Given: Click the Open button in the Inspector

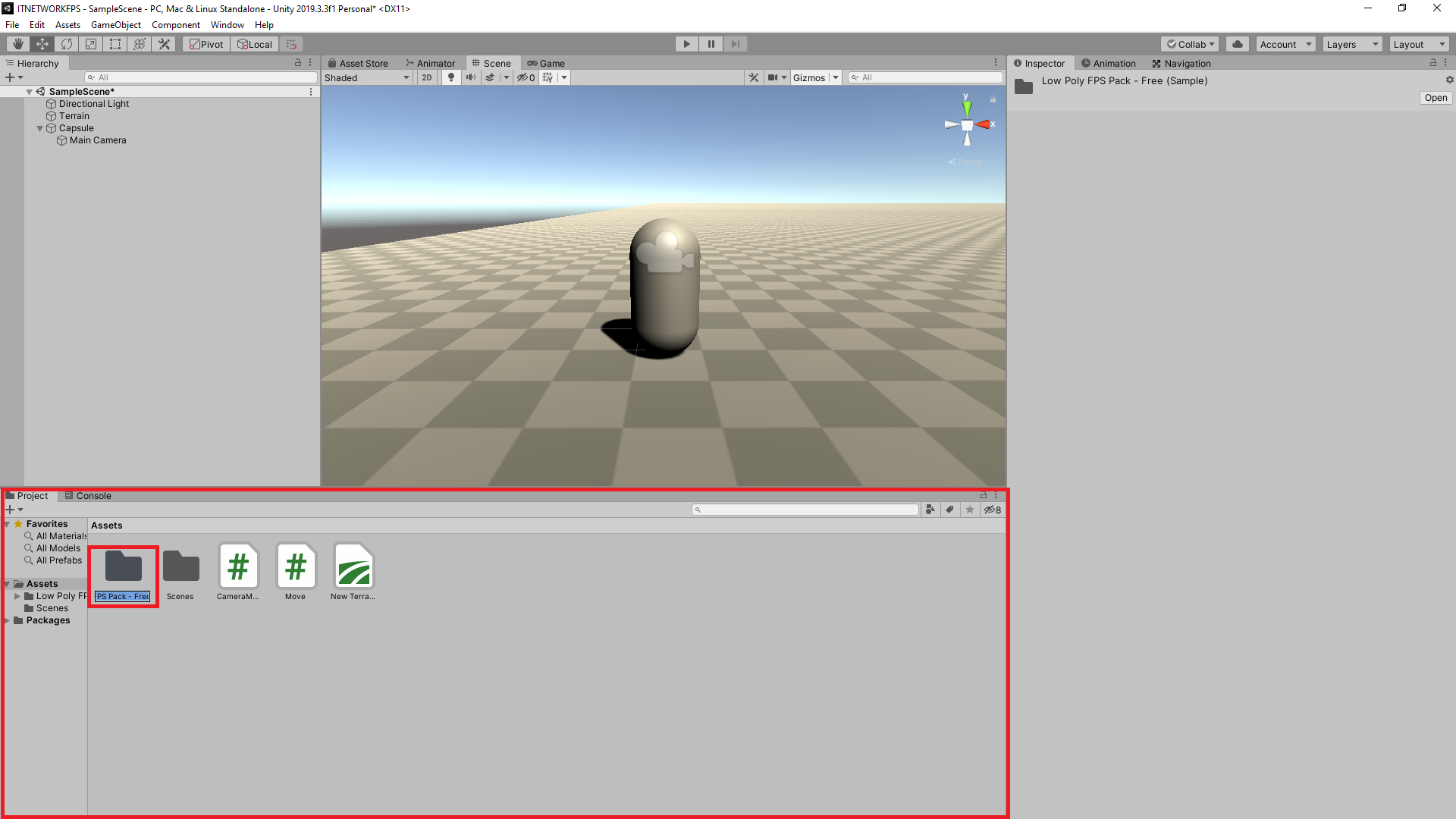Looking at the screenshot, I should (x=1435, y=97).
